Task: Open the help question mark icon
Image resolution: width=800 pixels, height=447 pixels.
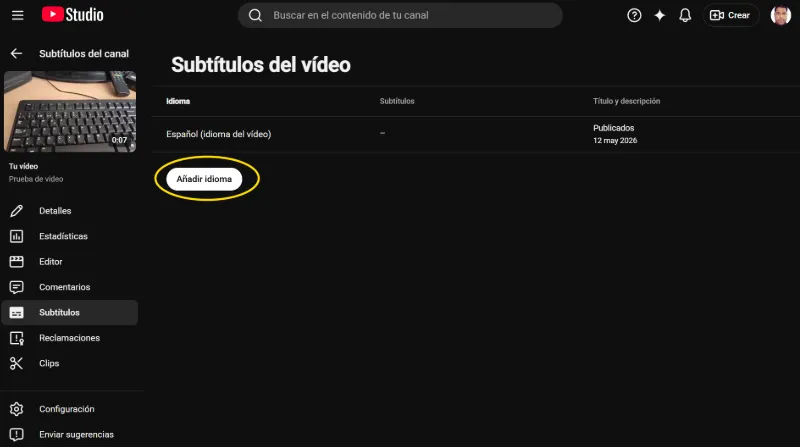Action: 634,15
